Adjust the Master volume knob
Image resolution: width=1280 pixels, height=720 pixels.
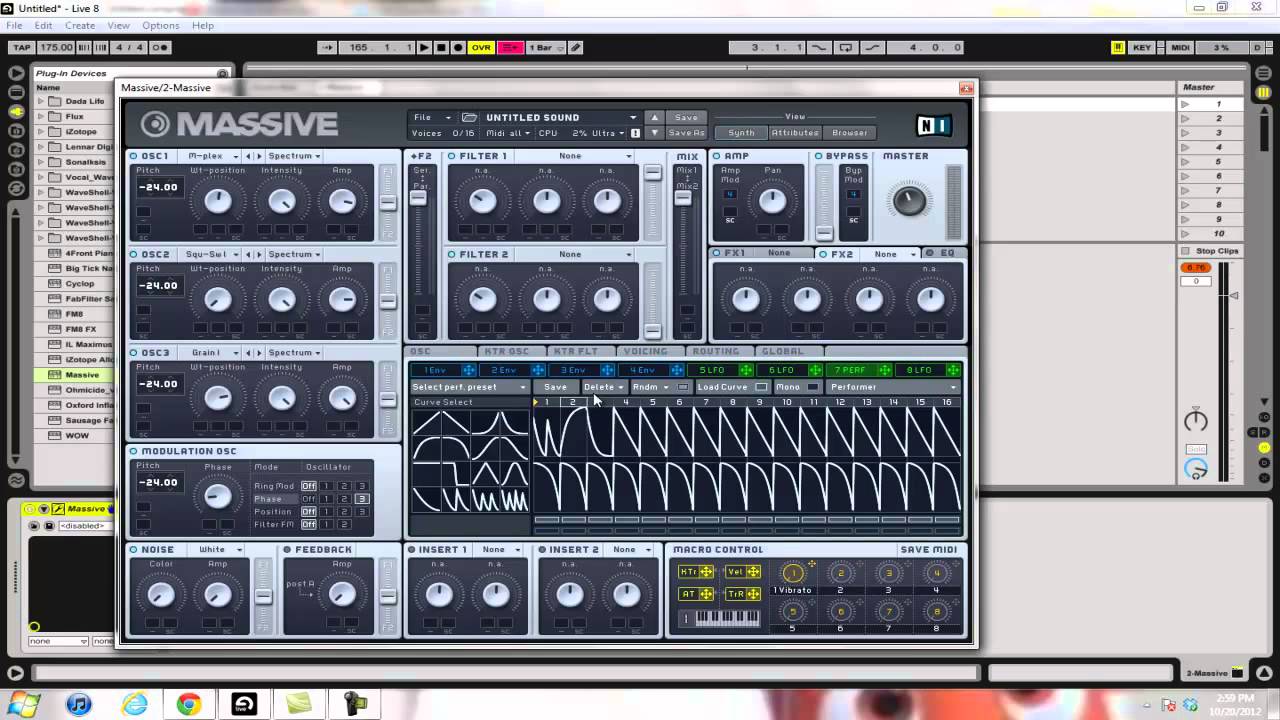(909, 200)
